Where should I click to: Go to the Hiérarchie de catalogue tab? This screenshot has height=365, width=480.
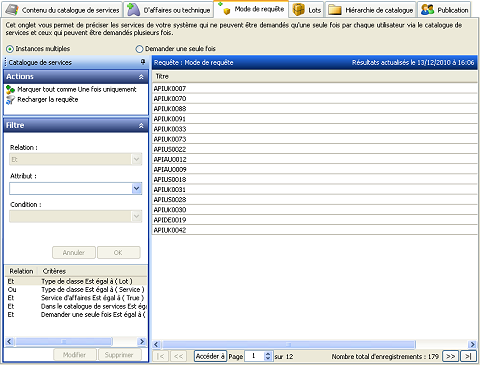(x=371, y=10)
